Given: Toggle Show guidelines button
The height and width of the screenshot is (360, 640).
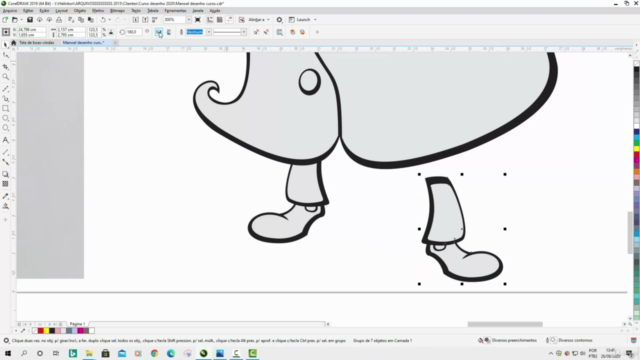Looking at the screenshot, I should coord(229,20).
